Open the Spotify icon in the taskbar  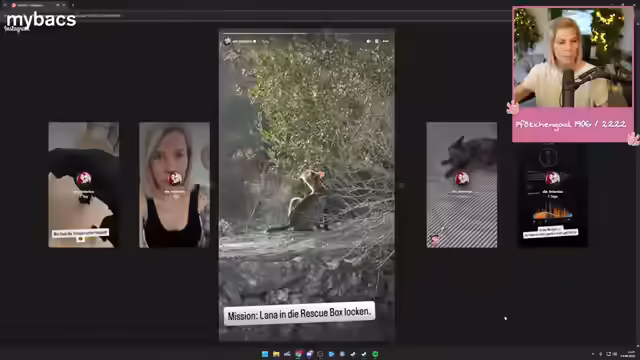375,354
